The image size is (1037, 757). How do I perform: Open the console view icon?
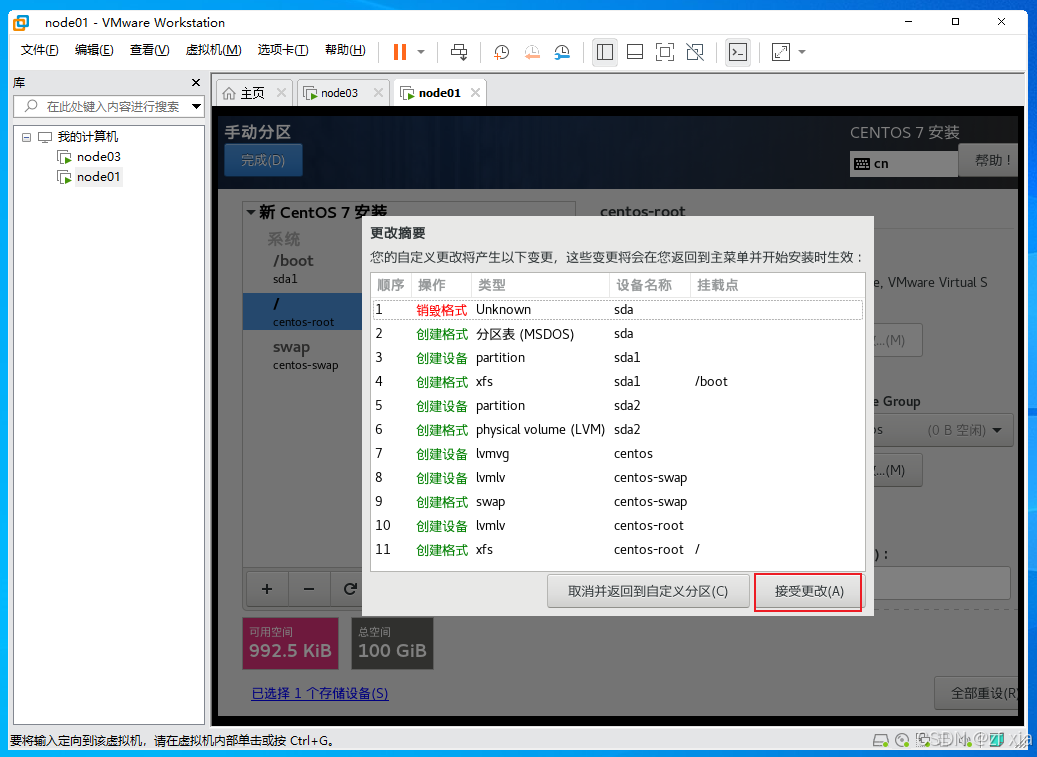pos(737,52)
